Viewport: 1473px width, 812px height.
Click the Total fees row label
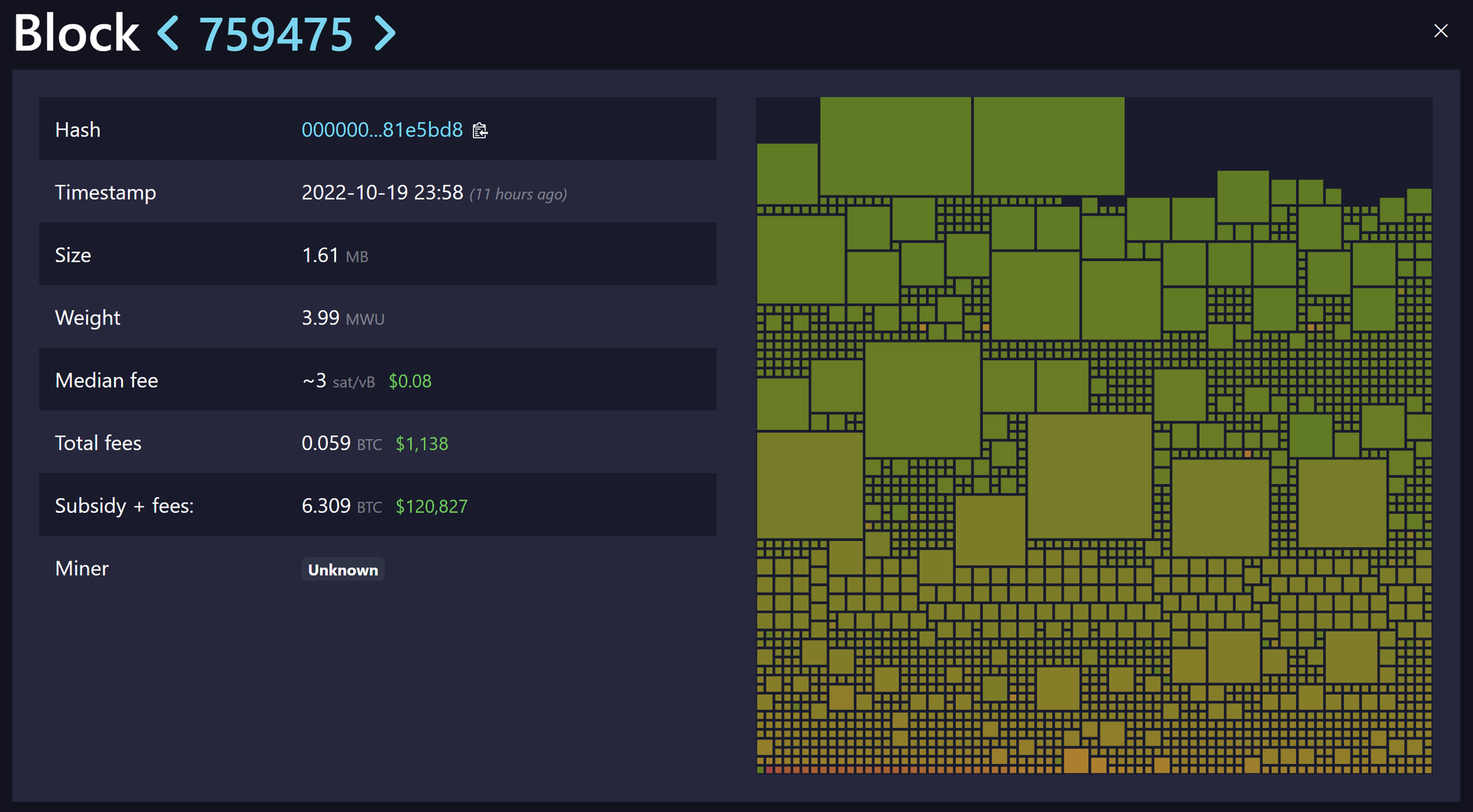coord(99,443)
